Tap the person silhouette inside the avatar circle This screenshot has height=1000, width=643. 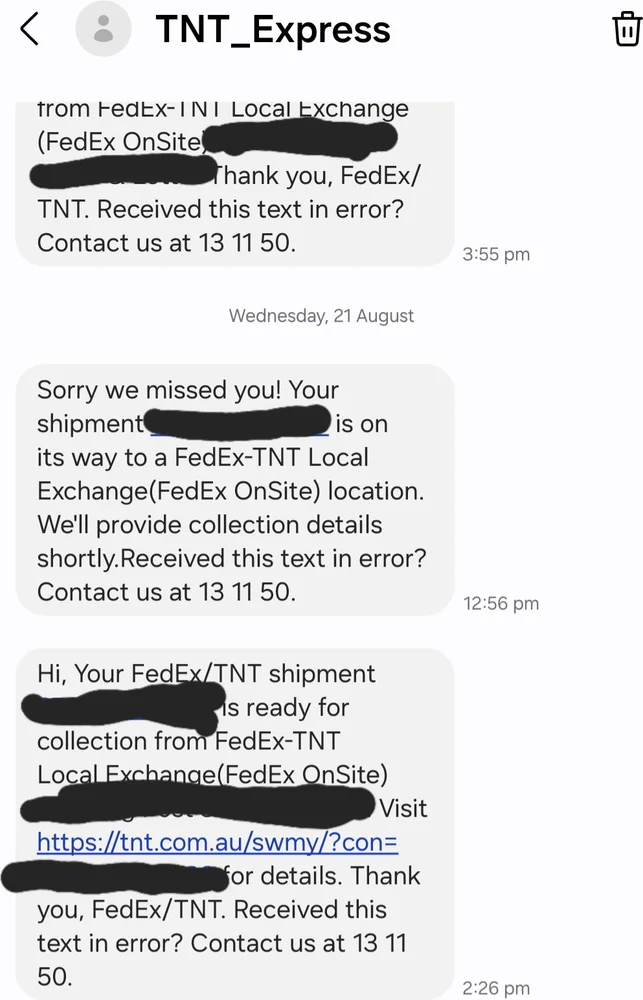pos(104,29)
